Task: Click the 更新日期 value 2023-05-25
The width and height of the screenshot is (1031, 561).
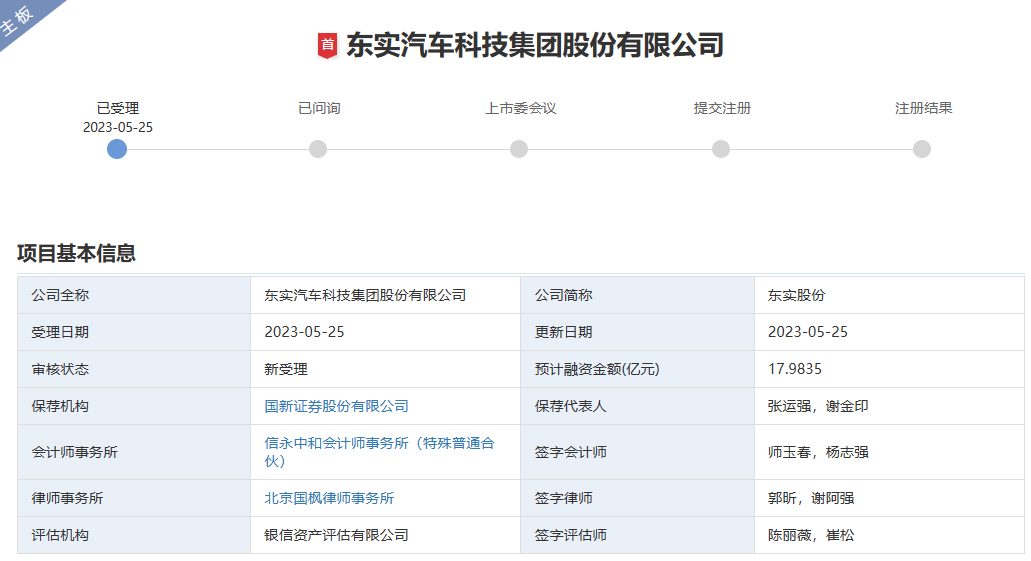Action: 808,332
